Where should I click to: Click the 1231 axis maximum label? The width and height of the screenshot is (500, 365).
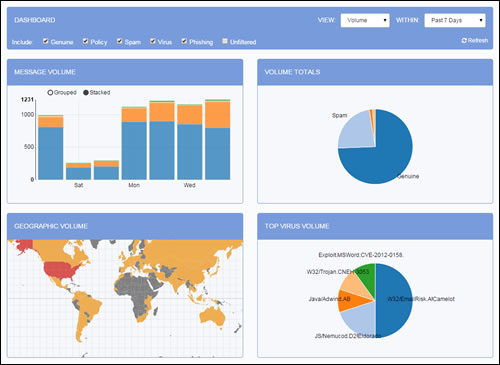click(27, 99)
